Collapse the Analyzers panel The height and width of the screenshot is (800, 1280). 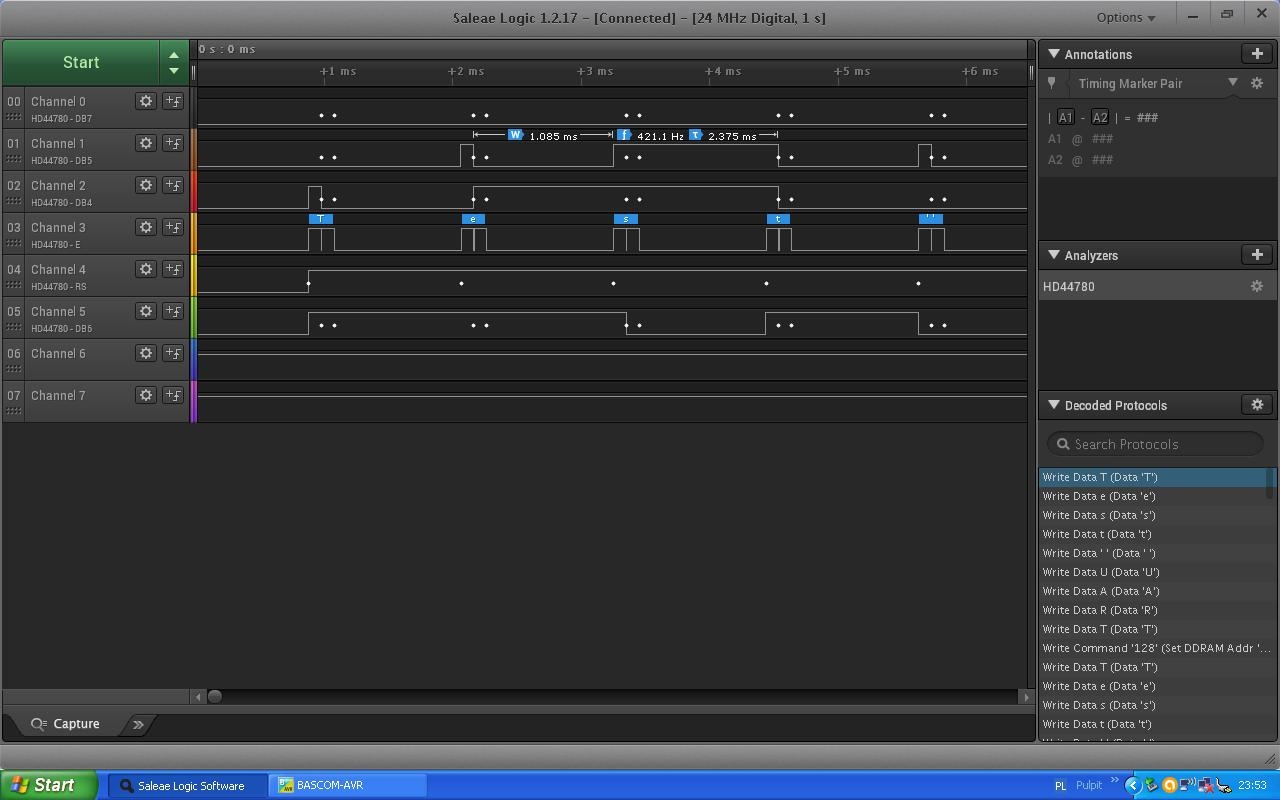point(1053,255)
